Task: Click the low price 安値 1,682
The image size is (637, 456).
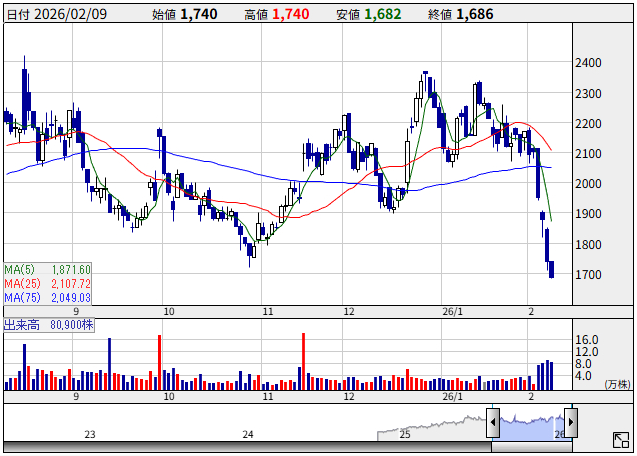Action: point(368,14)
